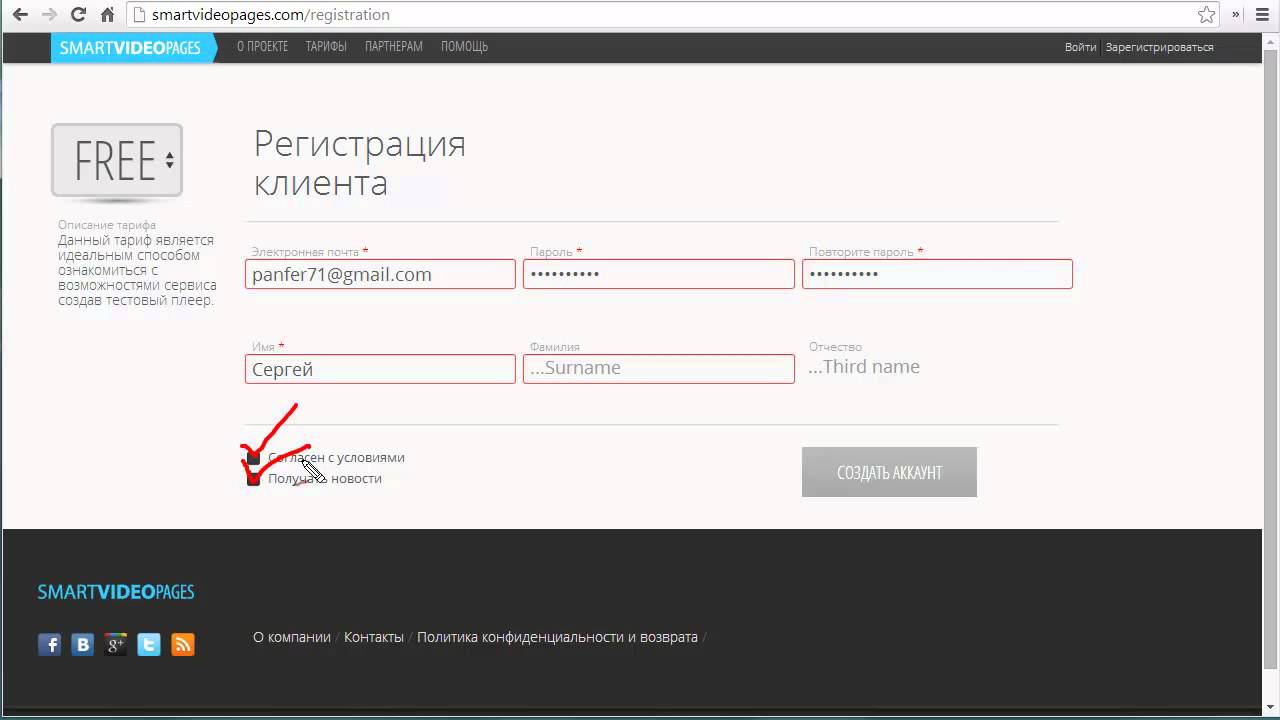Open the Chrome menu icon
Viewport: 1280px width, 720px height.
(x=1264, y=15)
